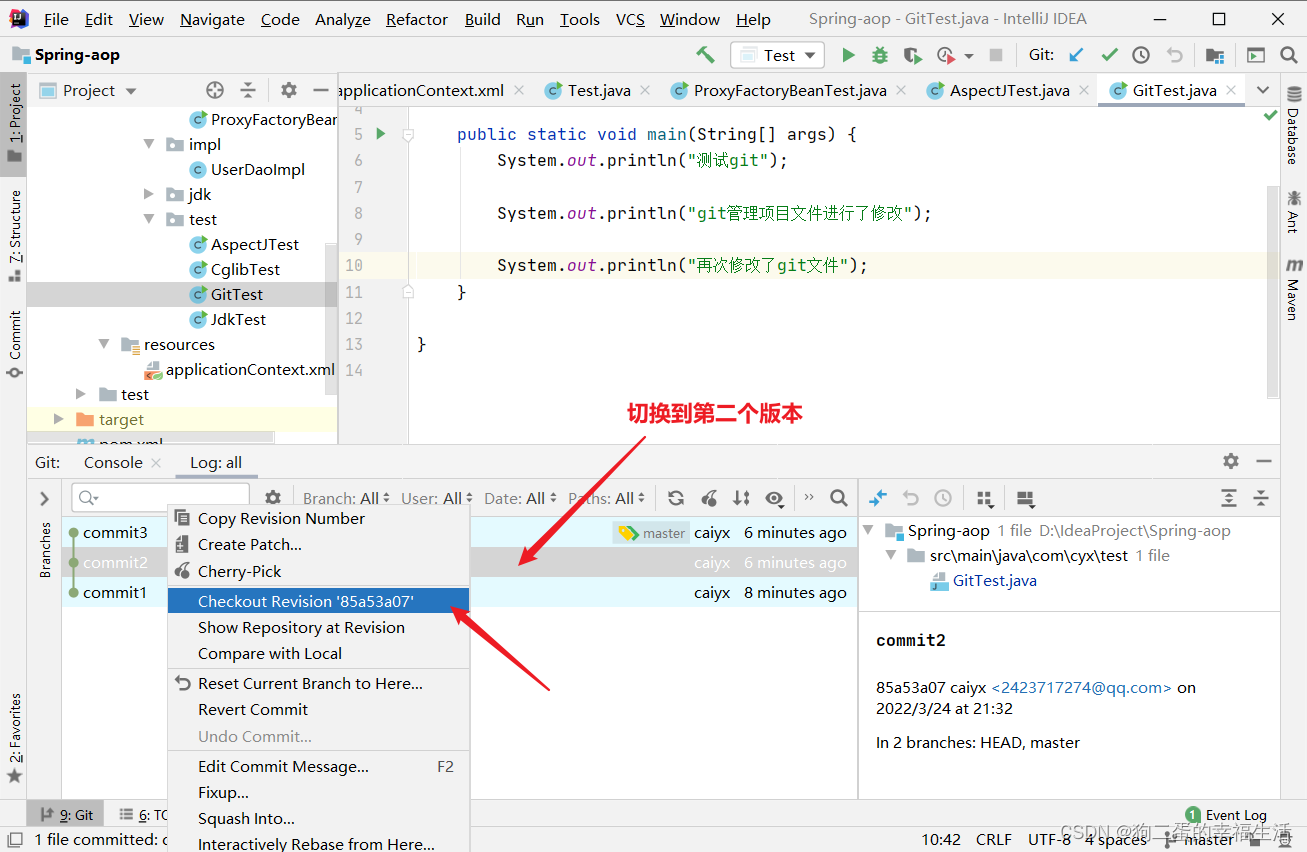The width and height of the screenshot is (1307, 852).
Task: Click the Commit side tool window button
Action: [x=15, y=344]
